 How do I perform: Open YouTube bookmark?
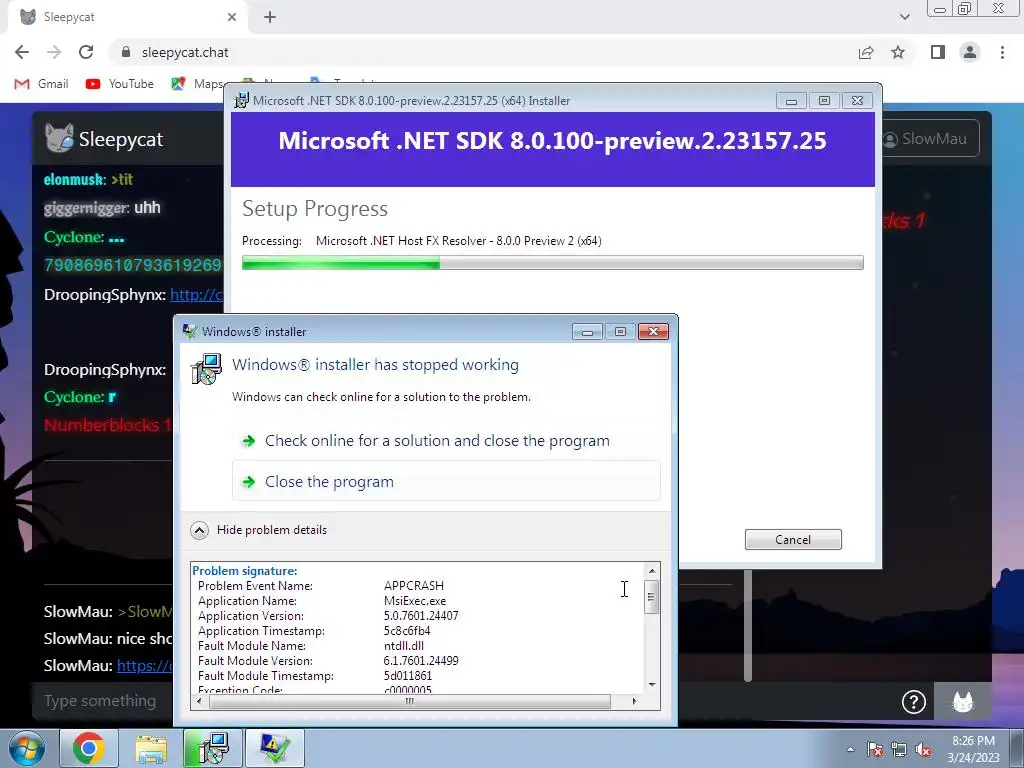tap(120, 84)
